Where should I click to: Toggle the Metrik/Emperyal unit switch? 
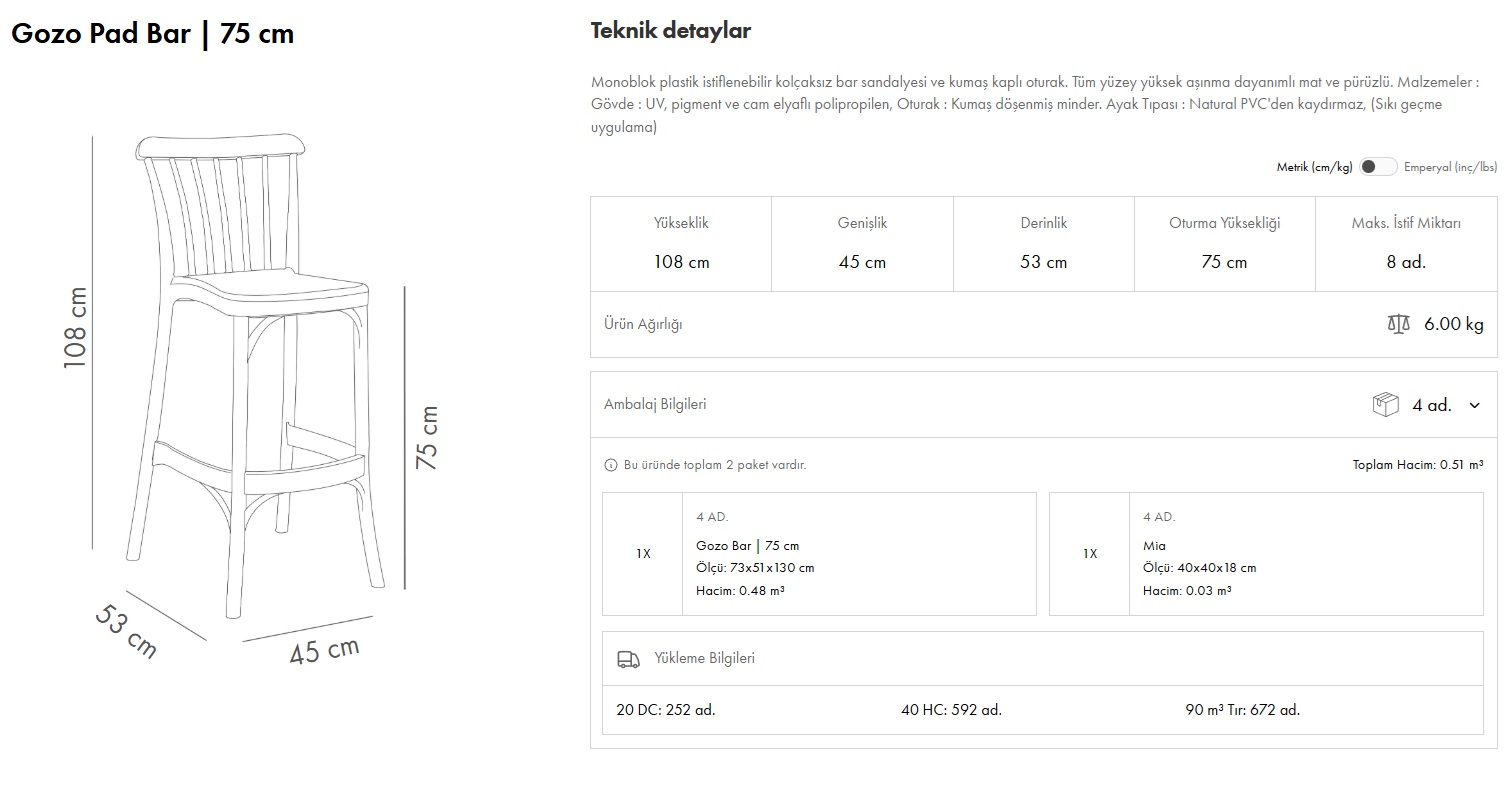pyautogui.click(x=1377, y=167)
